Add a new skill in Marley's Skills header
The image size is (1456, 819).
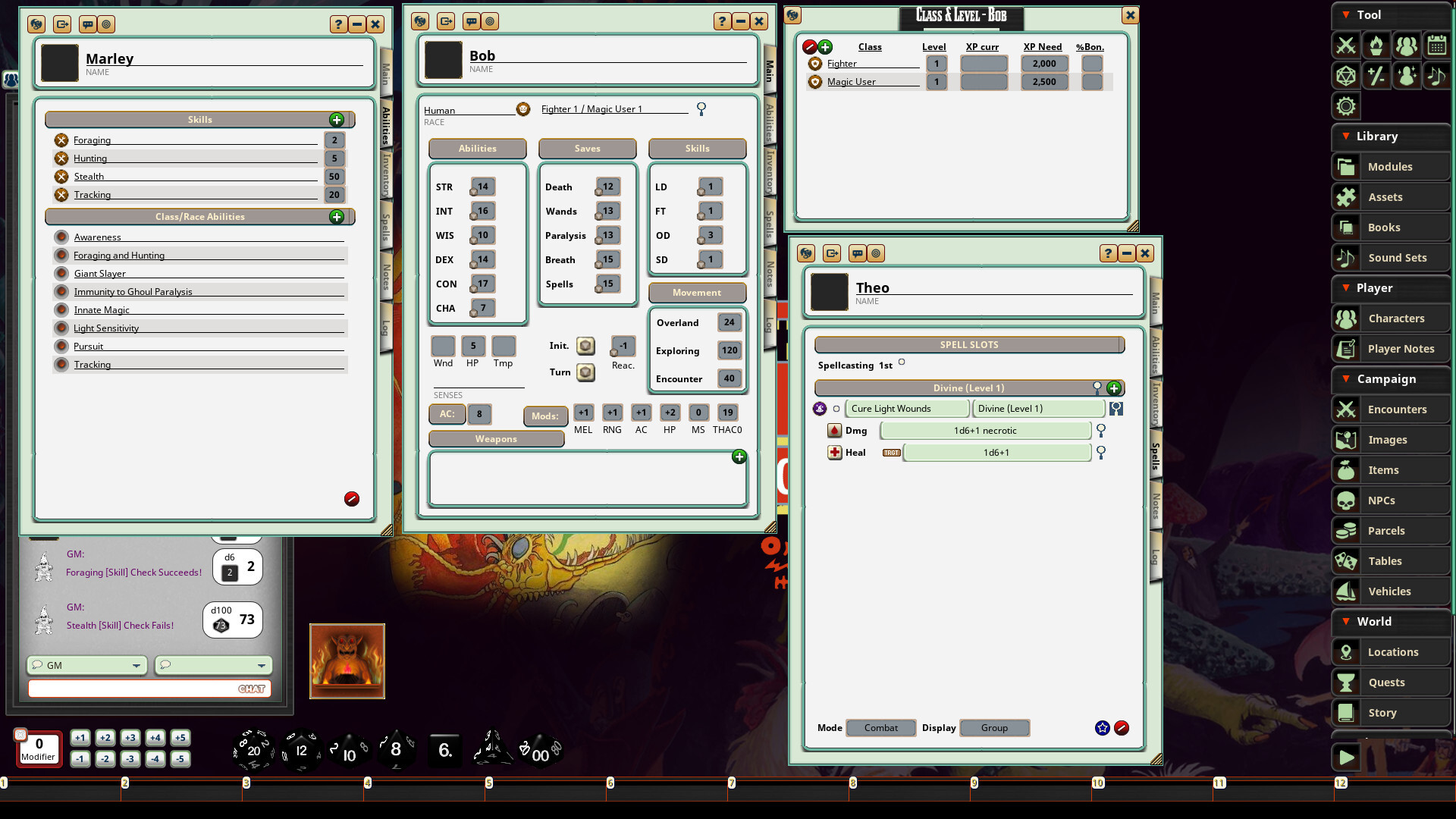[x=337, y=120]
